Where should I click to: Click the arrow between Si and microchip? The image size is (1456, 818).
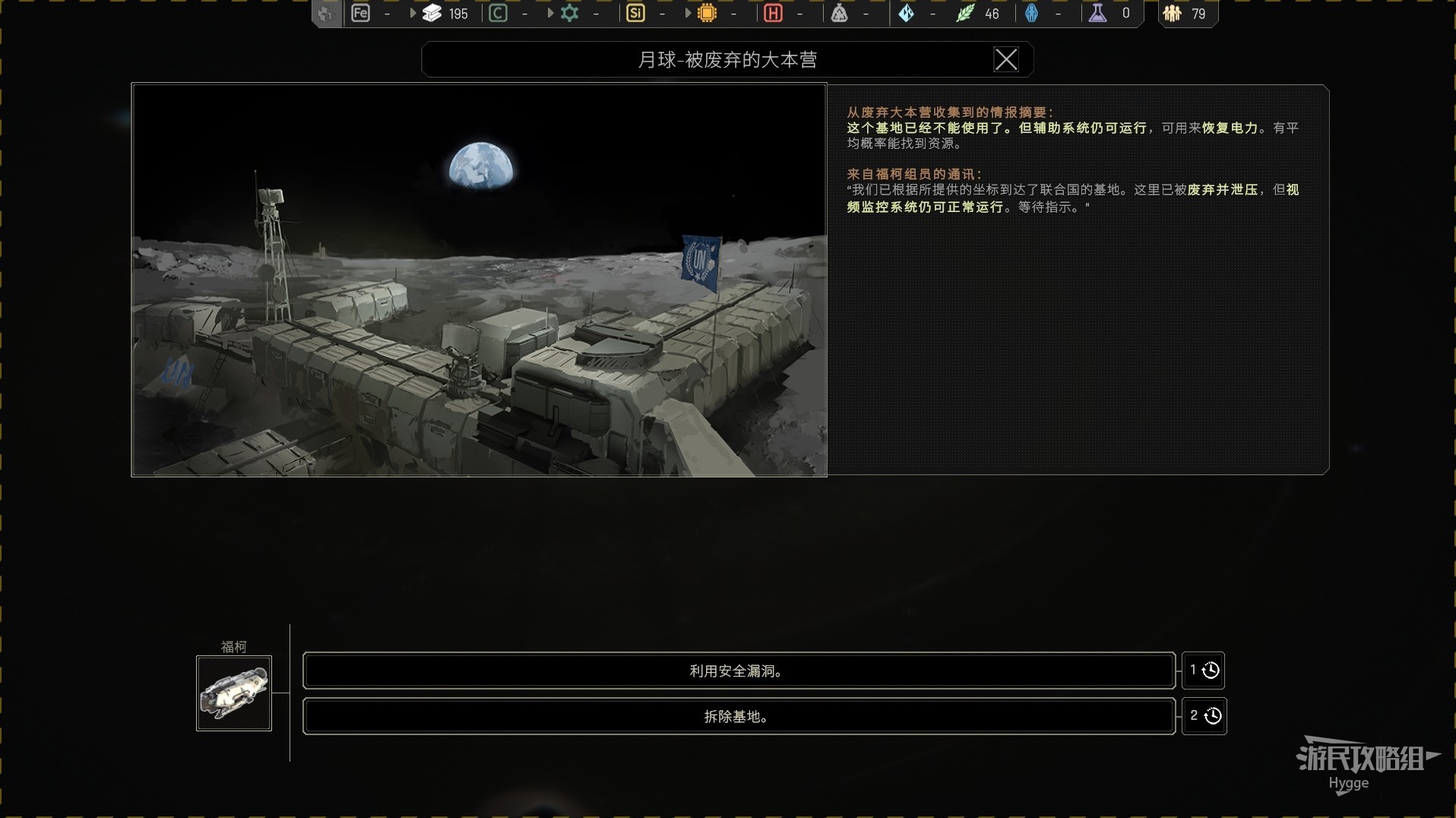click(x=688, y=13)
